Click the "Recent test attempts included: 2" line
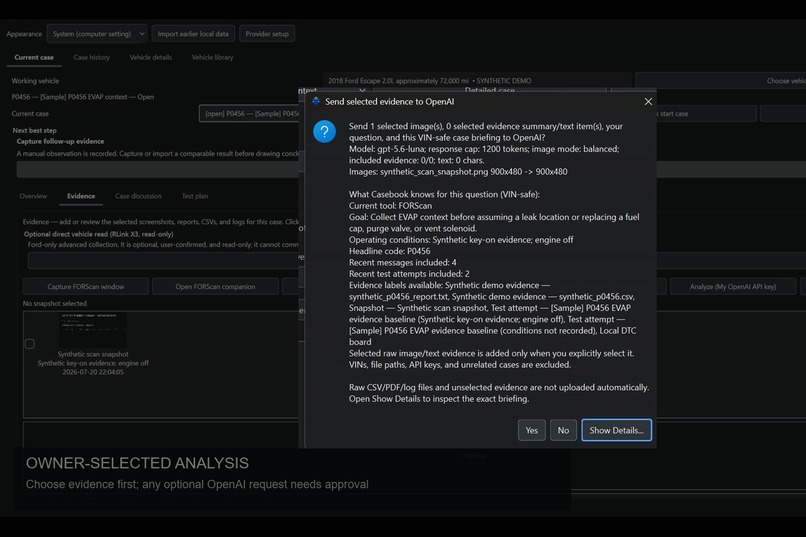The height and width of the screenshot is (537, 806). 409,274
